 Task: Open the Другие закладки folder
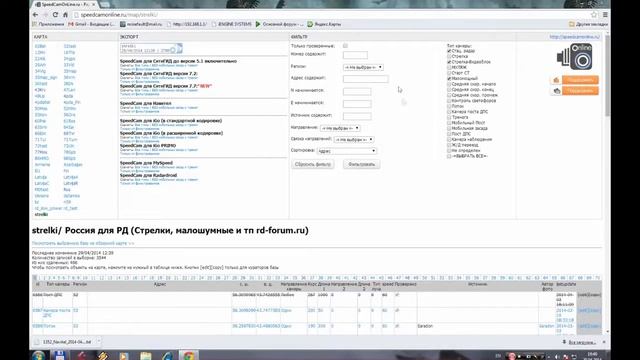click(x=588, y=24)
